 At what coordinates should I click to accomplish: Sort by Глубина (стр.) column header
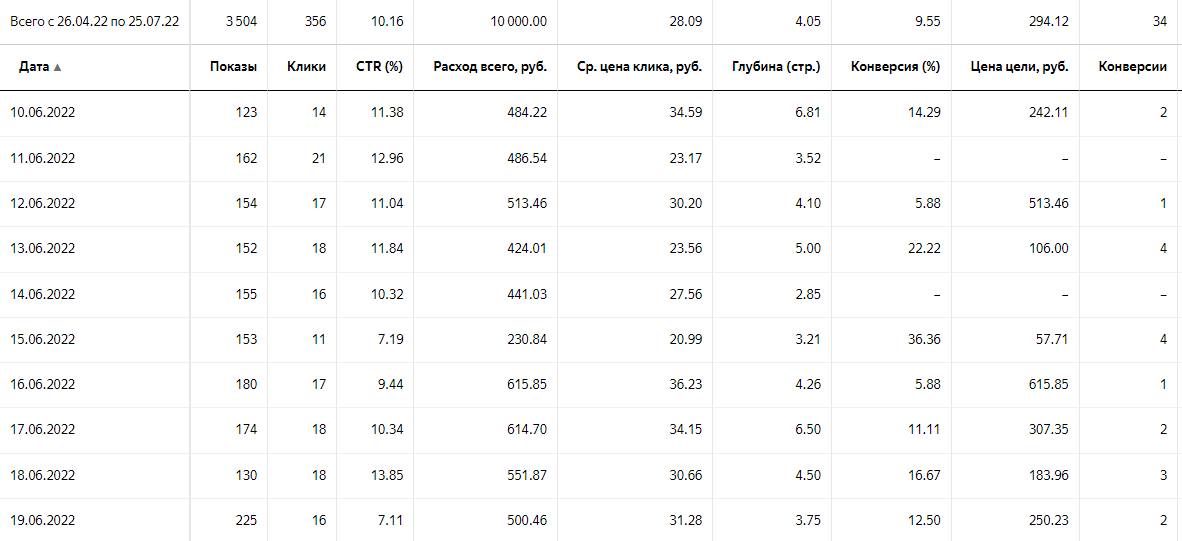coord(776,67)
